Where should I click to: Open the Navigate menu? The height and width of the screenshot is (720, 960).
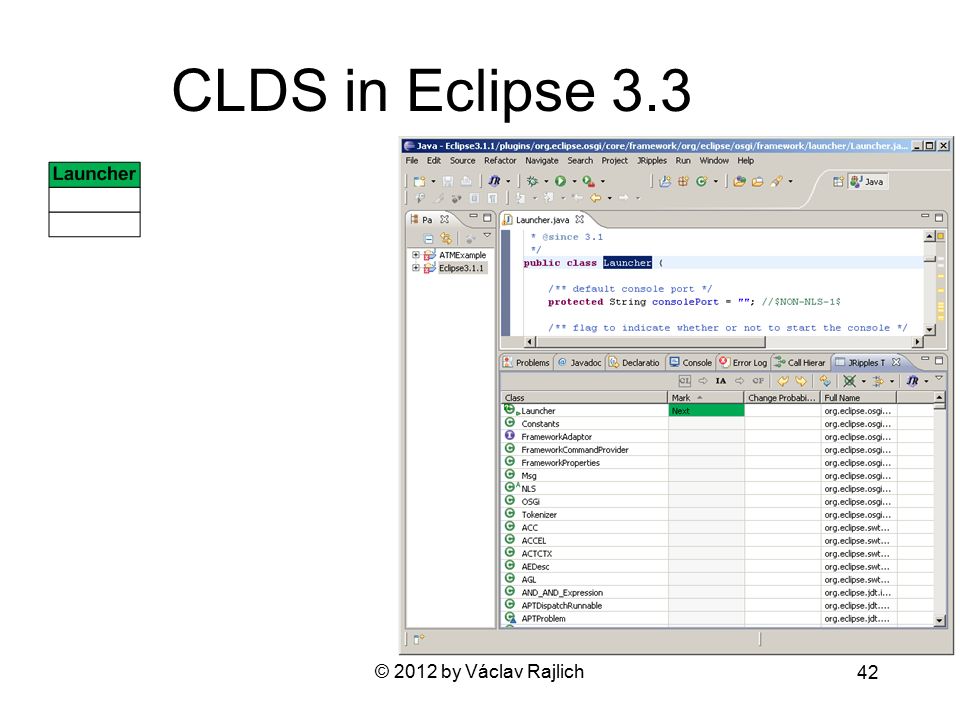542,160
